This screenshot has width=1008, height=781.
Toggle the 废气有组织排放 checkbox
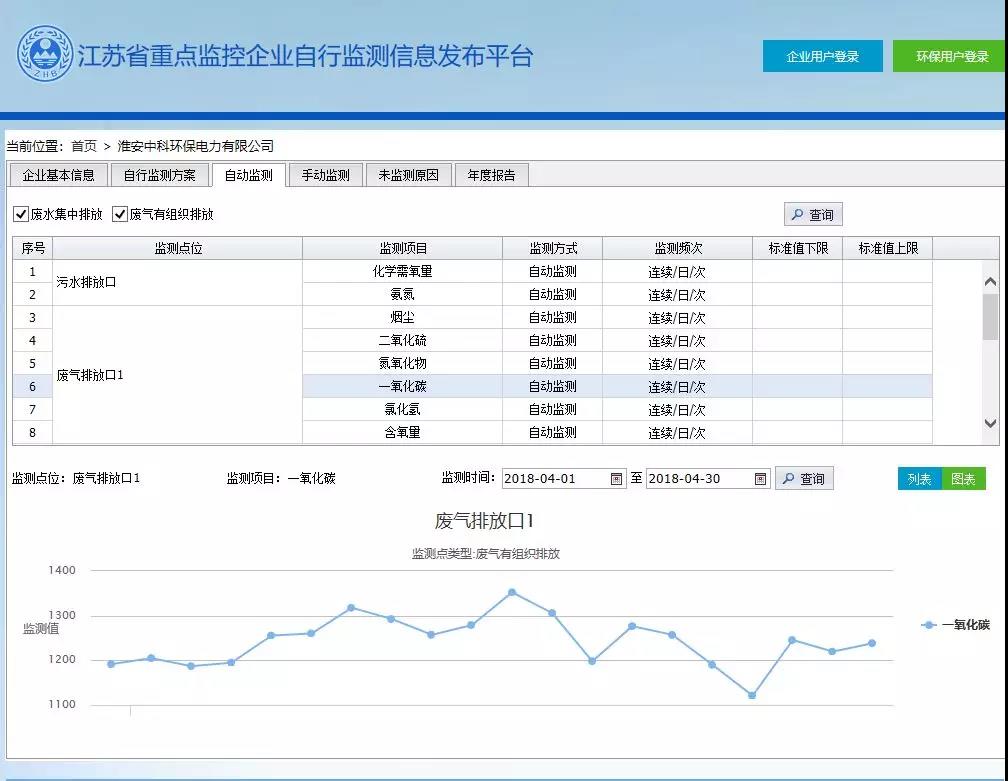point(120,214)
